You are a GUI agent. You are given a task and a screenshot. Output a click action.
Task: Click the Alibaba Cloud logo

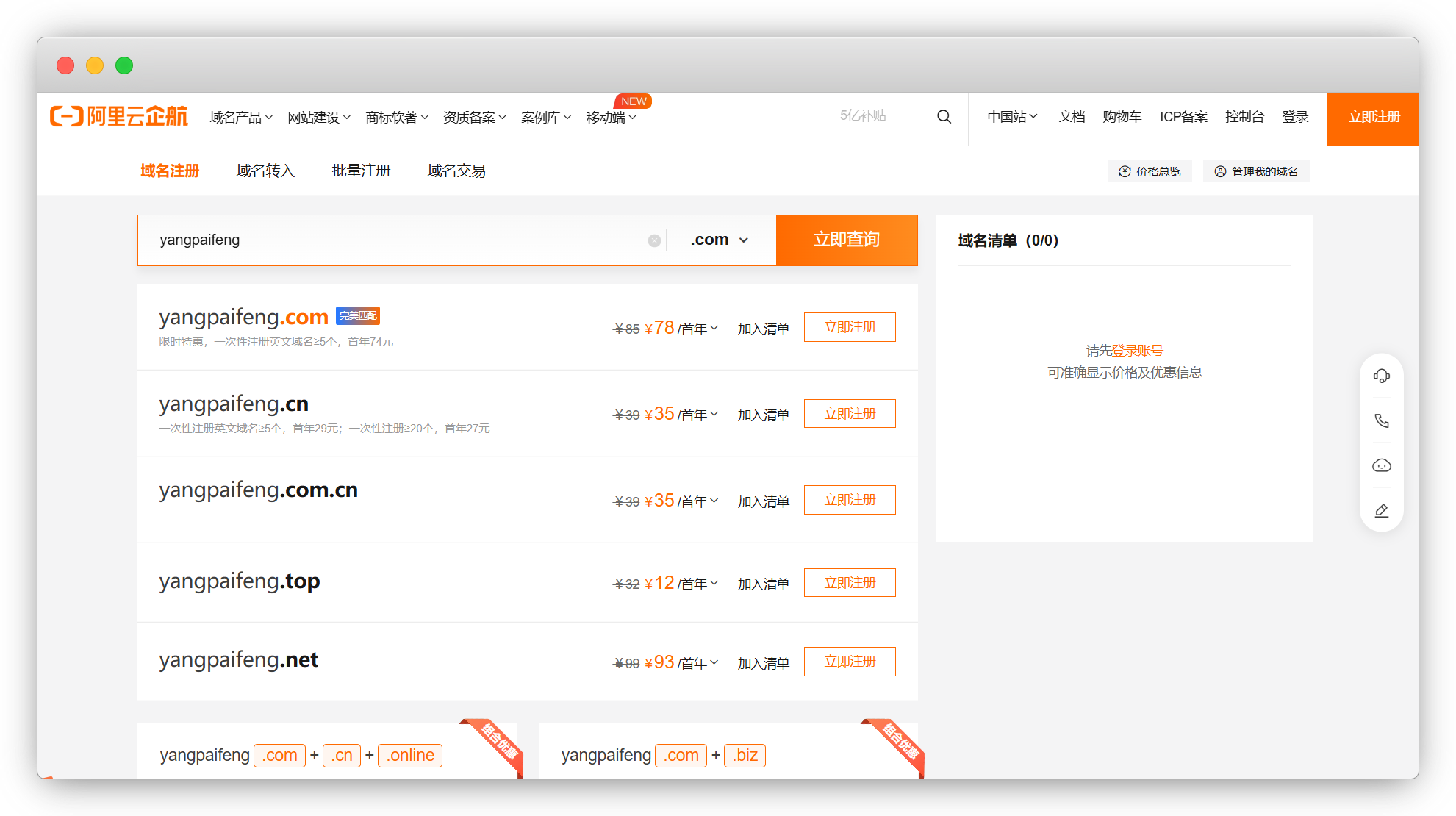(119, 117)
